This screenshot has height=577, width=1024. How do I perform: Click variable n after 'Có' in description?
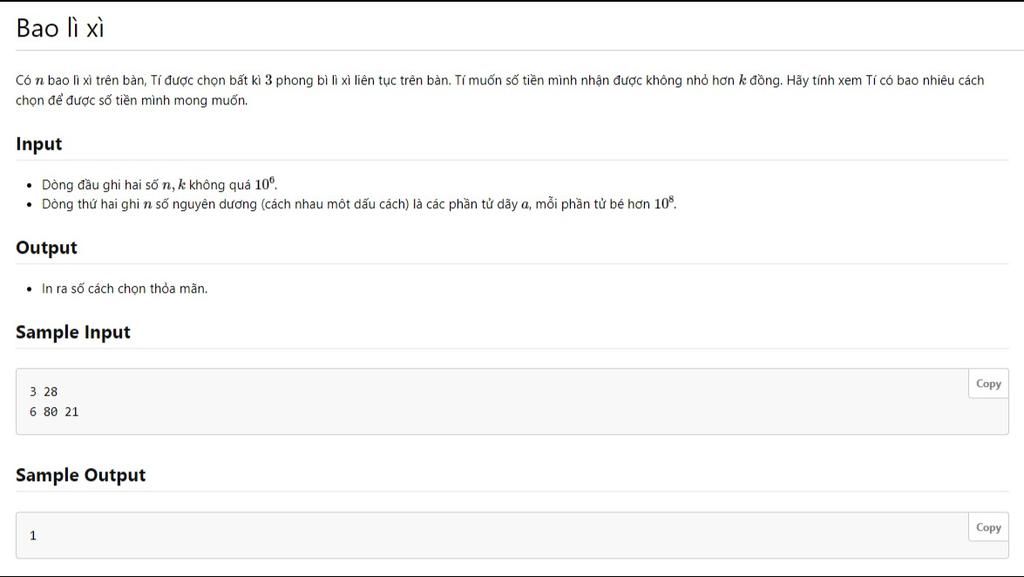coord(39,80)
